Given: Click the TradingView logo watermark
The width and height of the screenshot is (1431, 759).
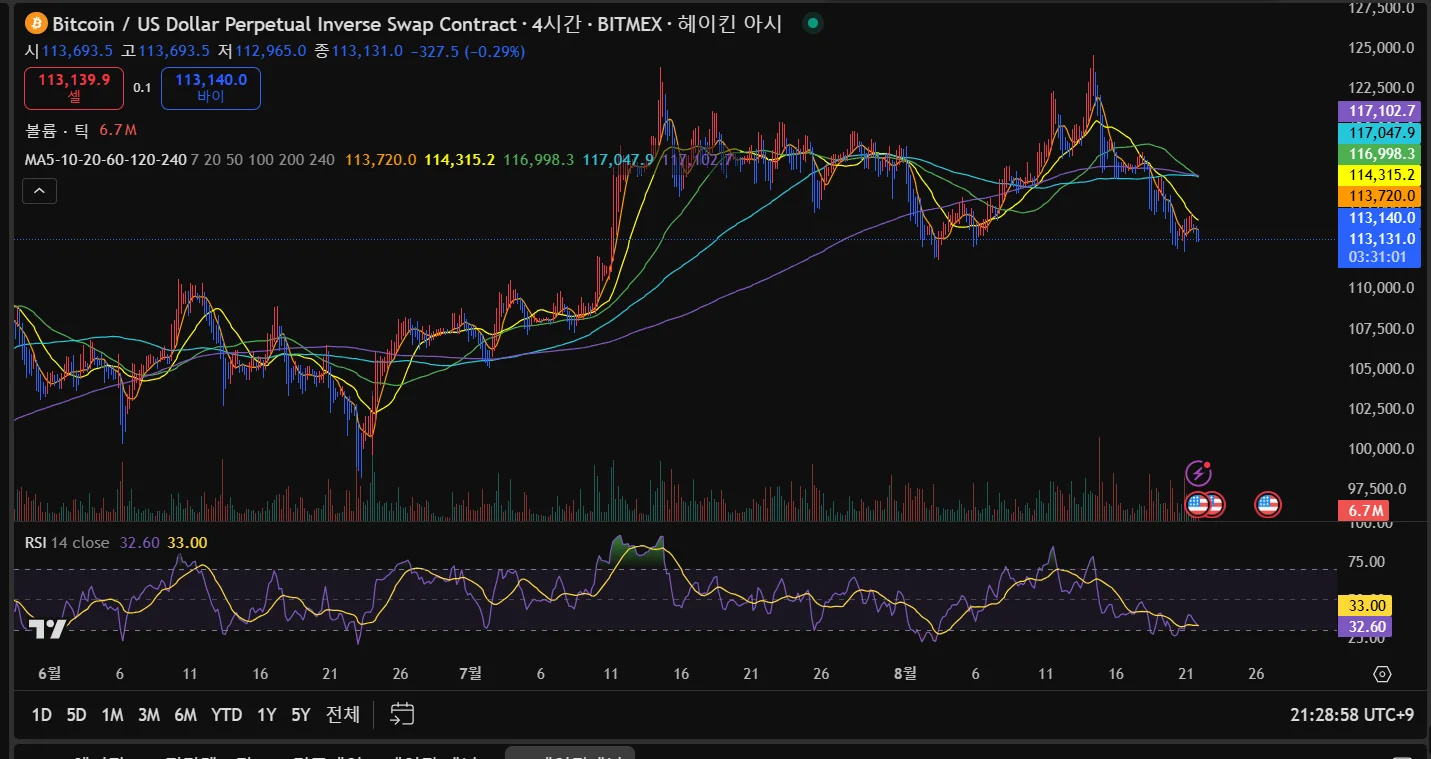Looking at the screenshot, I should [x=47, y=629].
